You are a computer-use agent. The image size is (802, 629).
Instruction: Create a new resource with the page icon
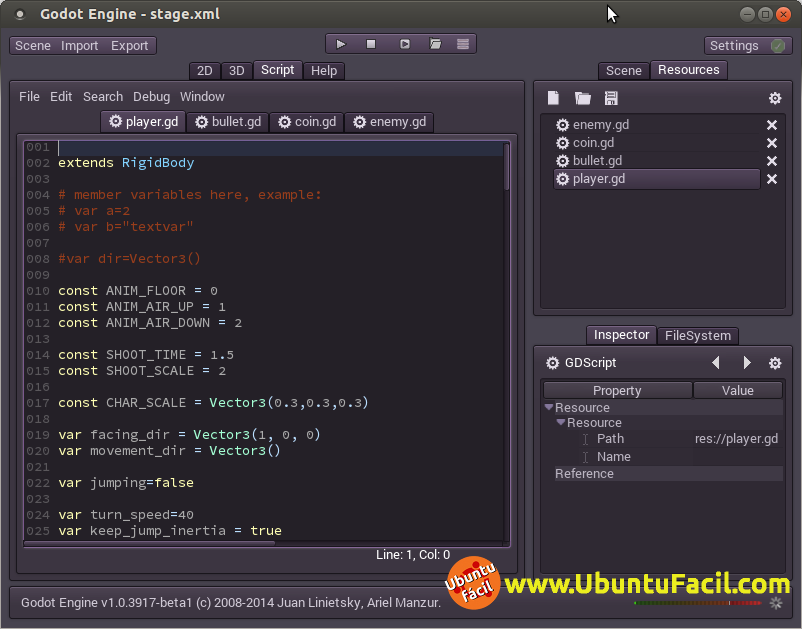553,98
